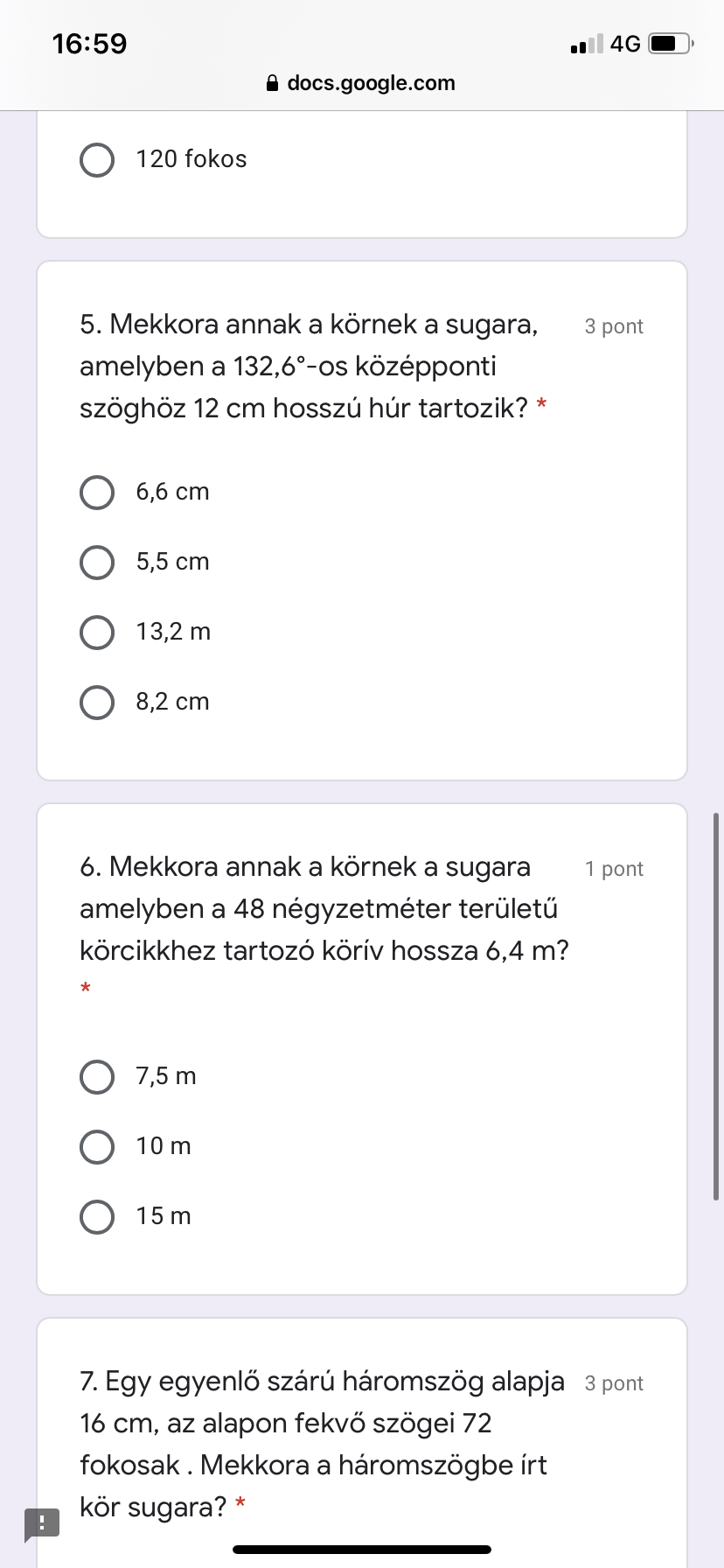Pick the "15 m" answer
This screenshot has width=724, height=1568.
[97, 1217]
